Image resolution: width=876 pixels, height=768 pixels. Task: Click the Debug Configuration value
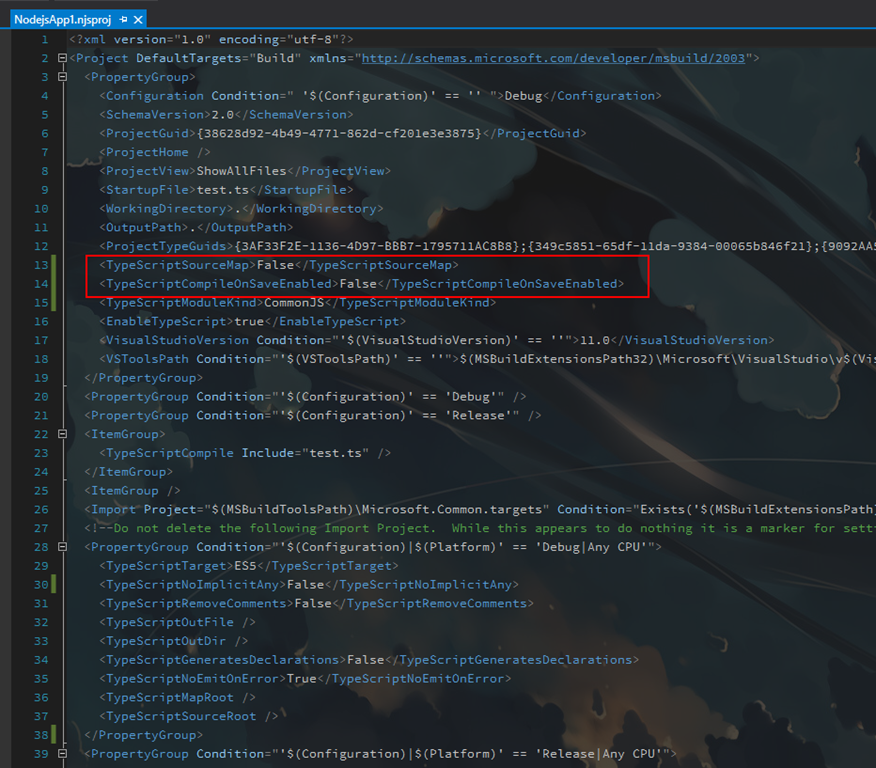[523, 96]
